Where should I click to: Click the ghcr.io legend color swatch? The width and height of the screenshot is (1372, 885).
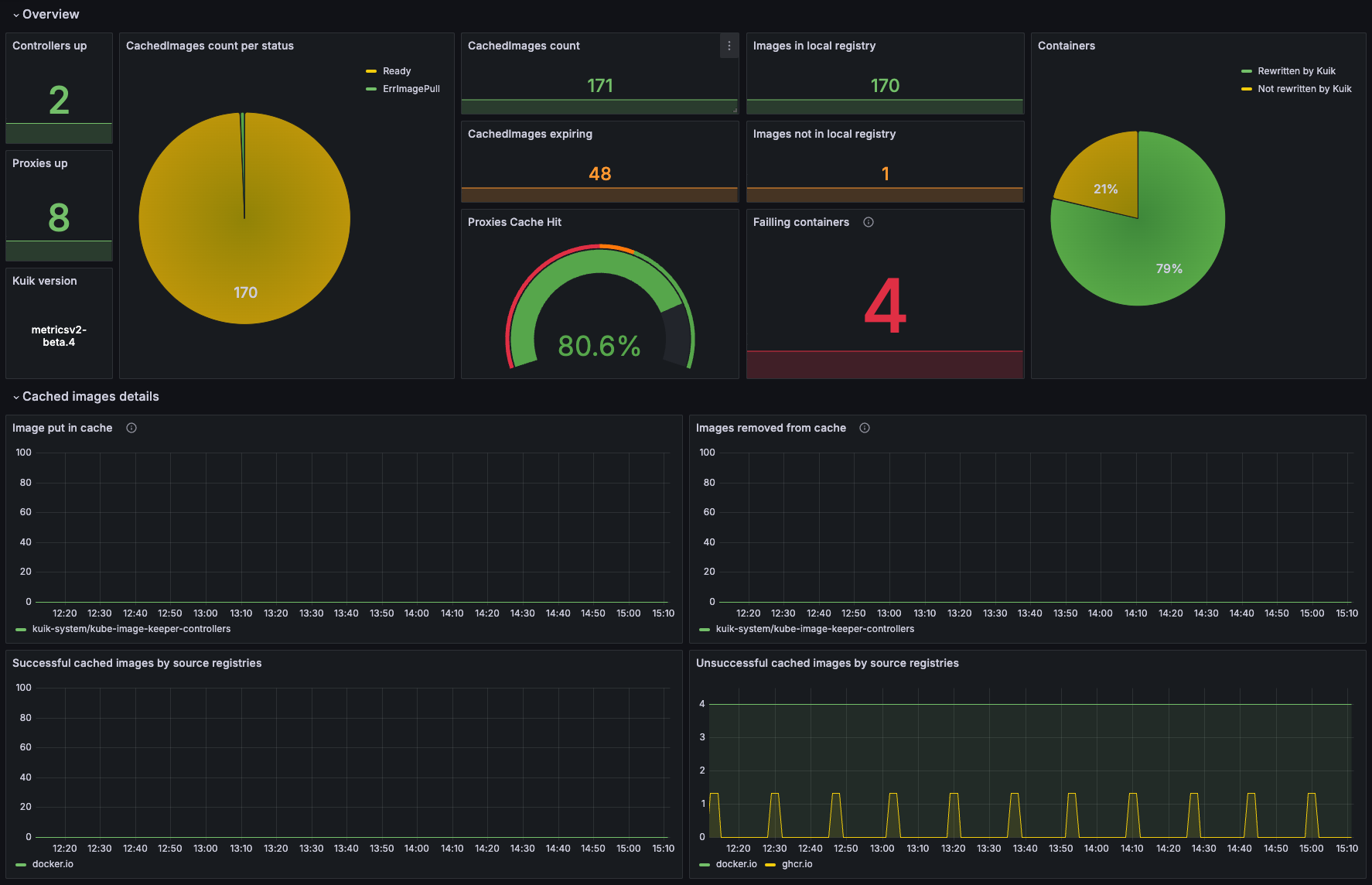[x=770, y=865]
